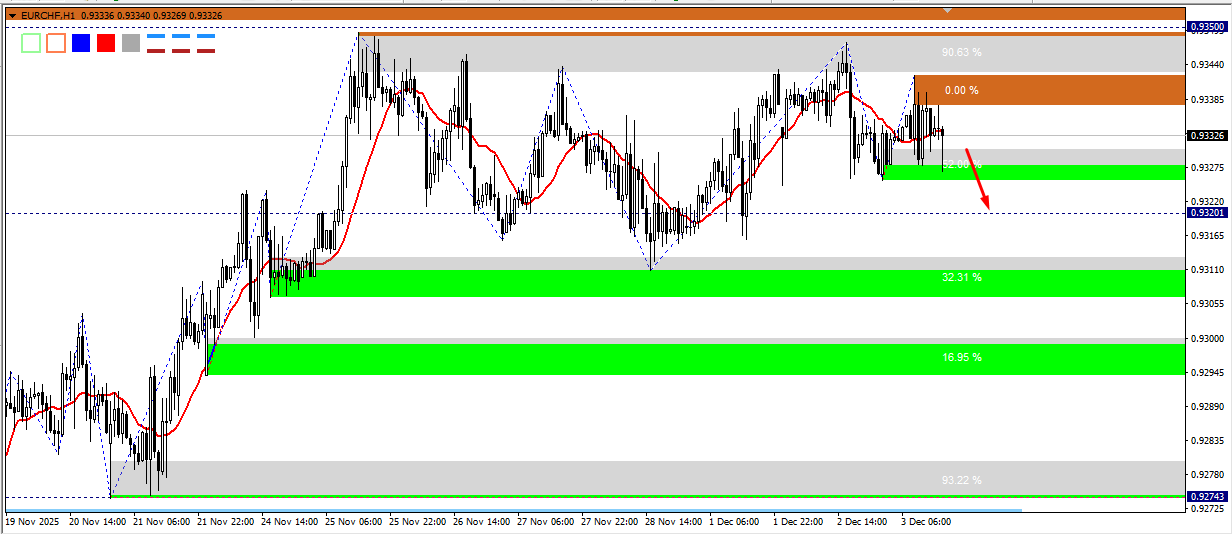Click the green outlined square indicator button
1232x534 pixels.
point(31,43)
